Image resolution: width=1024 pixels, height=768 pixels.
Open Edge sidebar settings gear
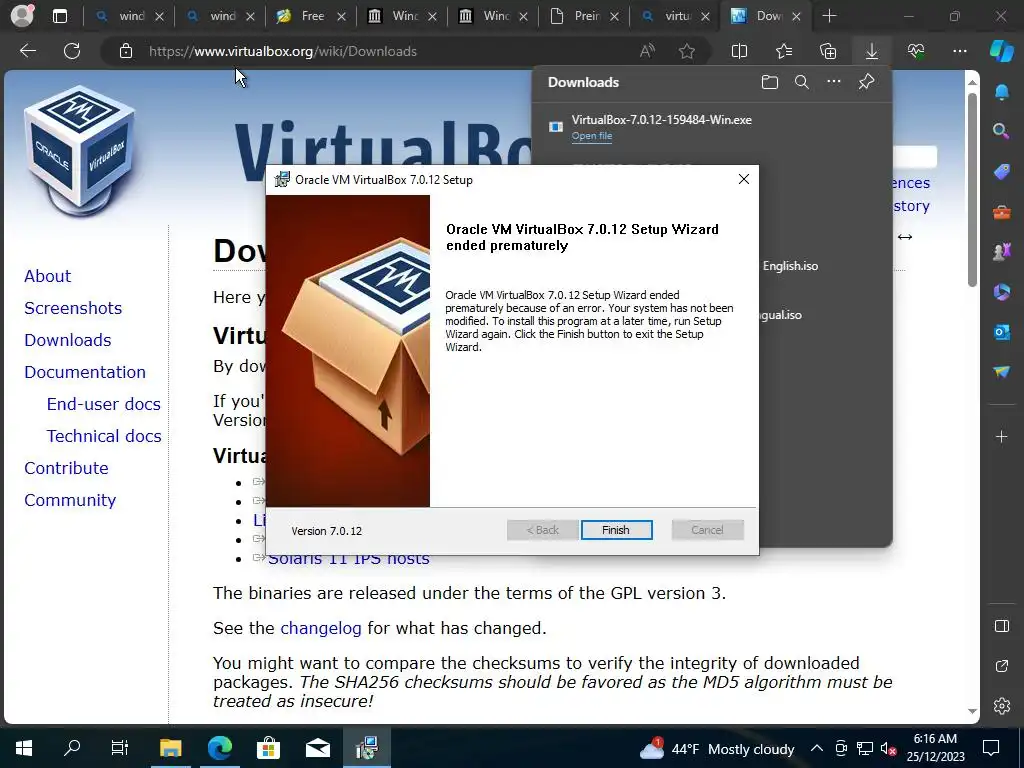pos(1001,706)
